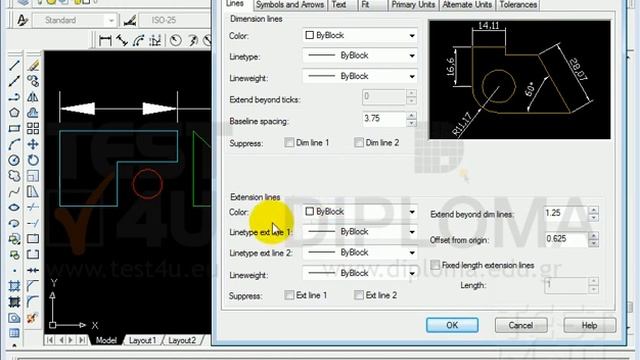Image resolution: width=640 pixels, height=360 pixels.
Task: Select the Move tool
Action: [x=33, y=144]
